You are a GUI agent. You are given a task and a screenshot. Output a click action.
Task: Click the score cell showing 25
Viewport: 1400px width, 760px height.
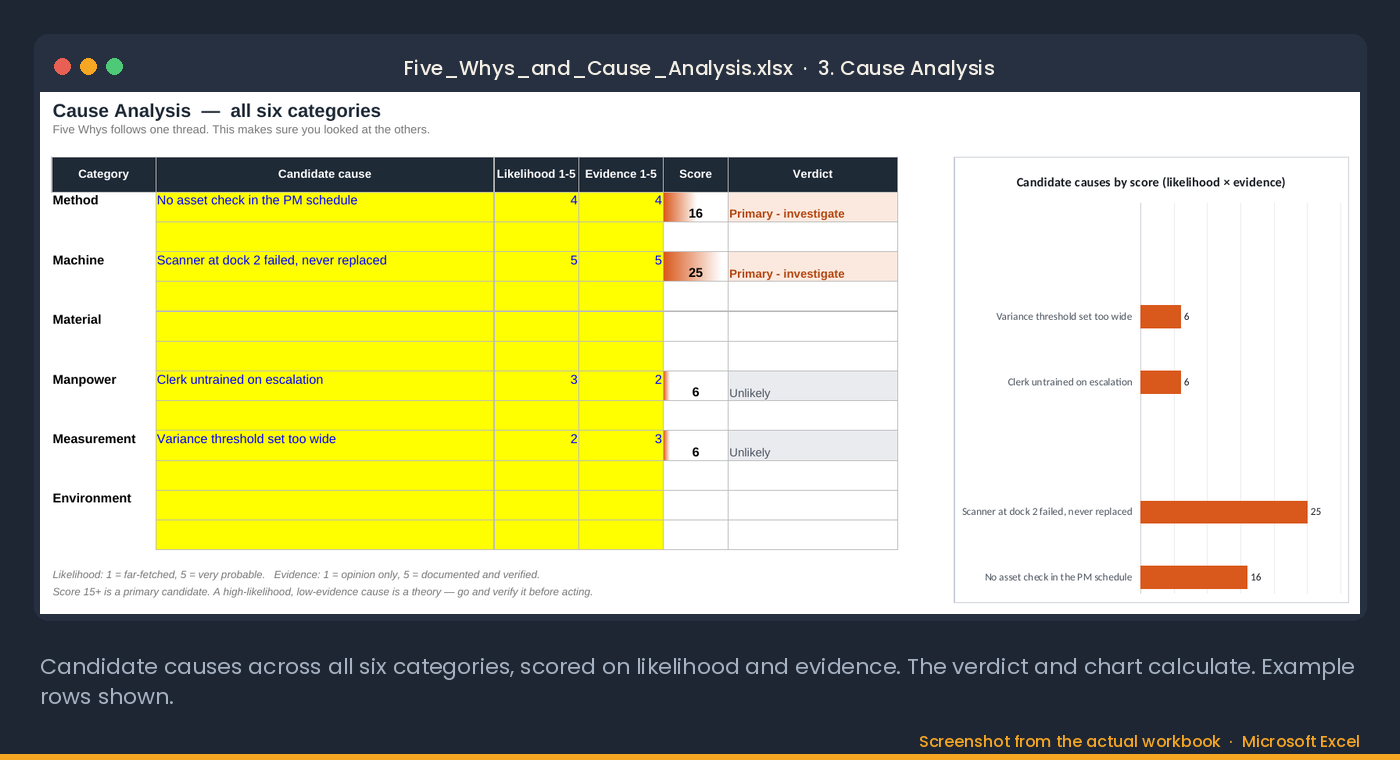point(695,267)
